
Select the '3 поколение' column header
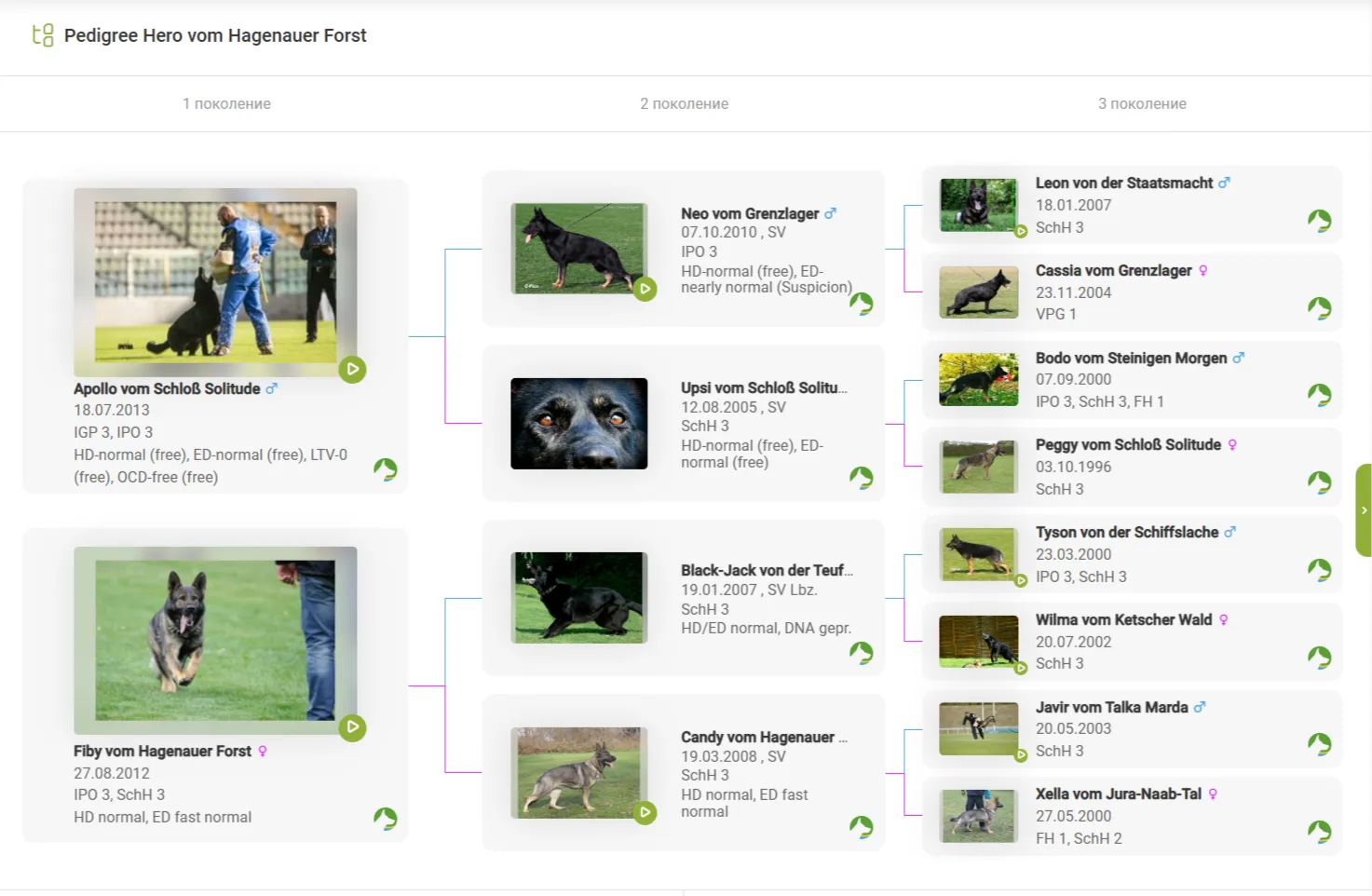pyautogui.click(x=1142, y=103)
